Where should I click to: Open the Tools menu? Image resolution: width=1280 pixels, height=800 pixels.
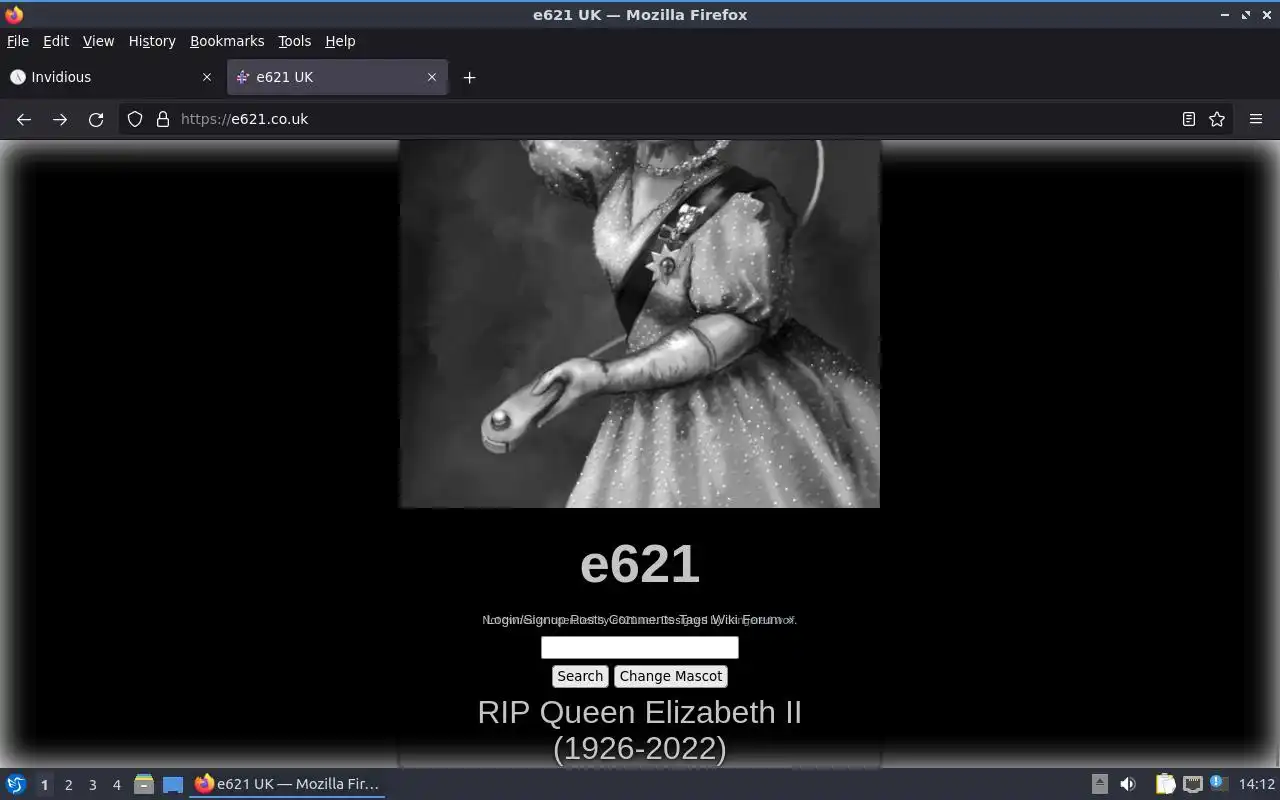click(294, 41)
